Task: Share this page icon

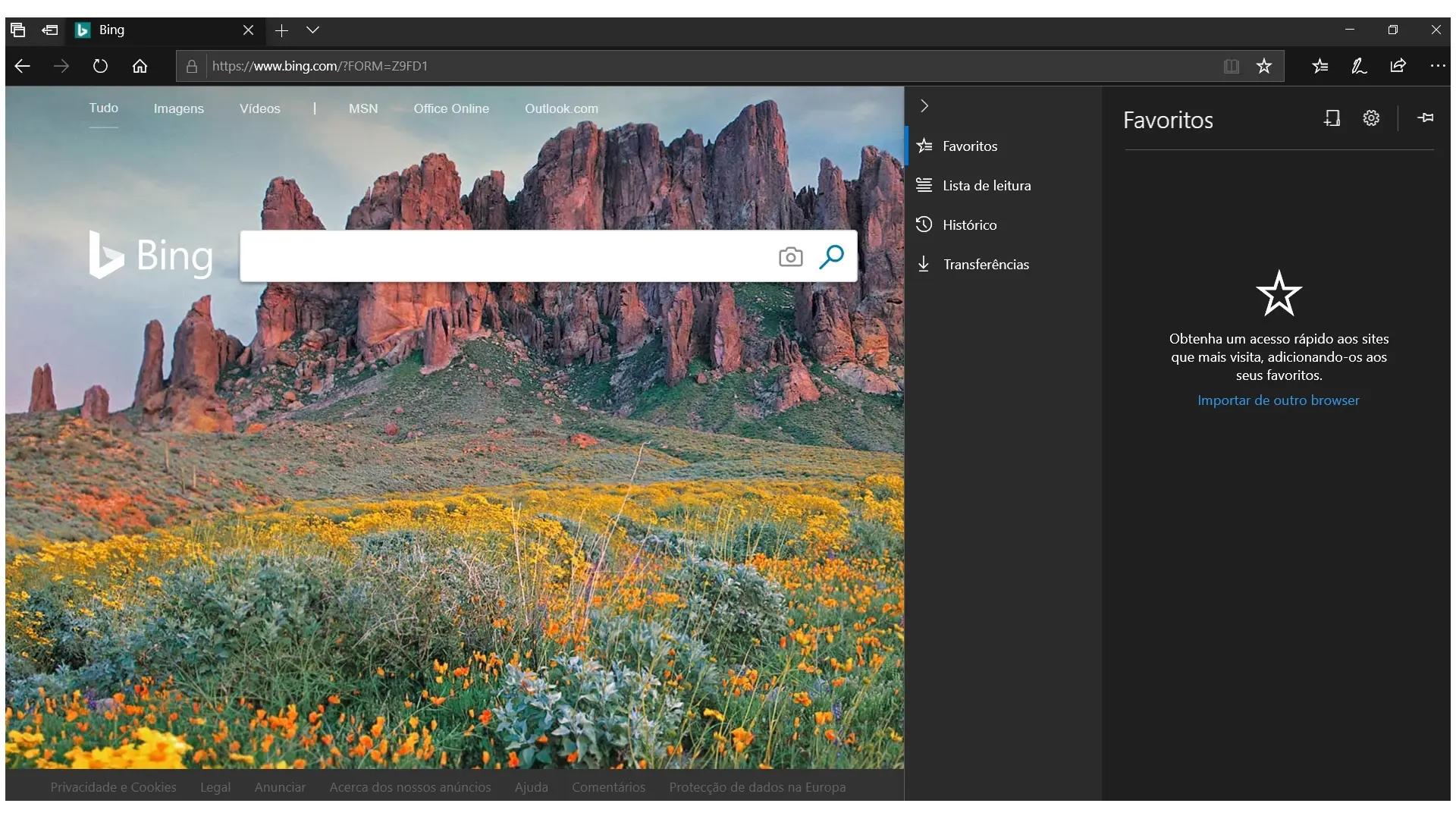Action: click(1398, 66)
